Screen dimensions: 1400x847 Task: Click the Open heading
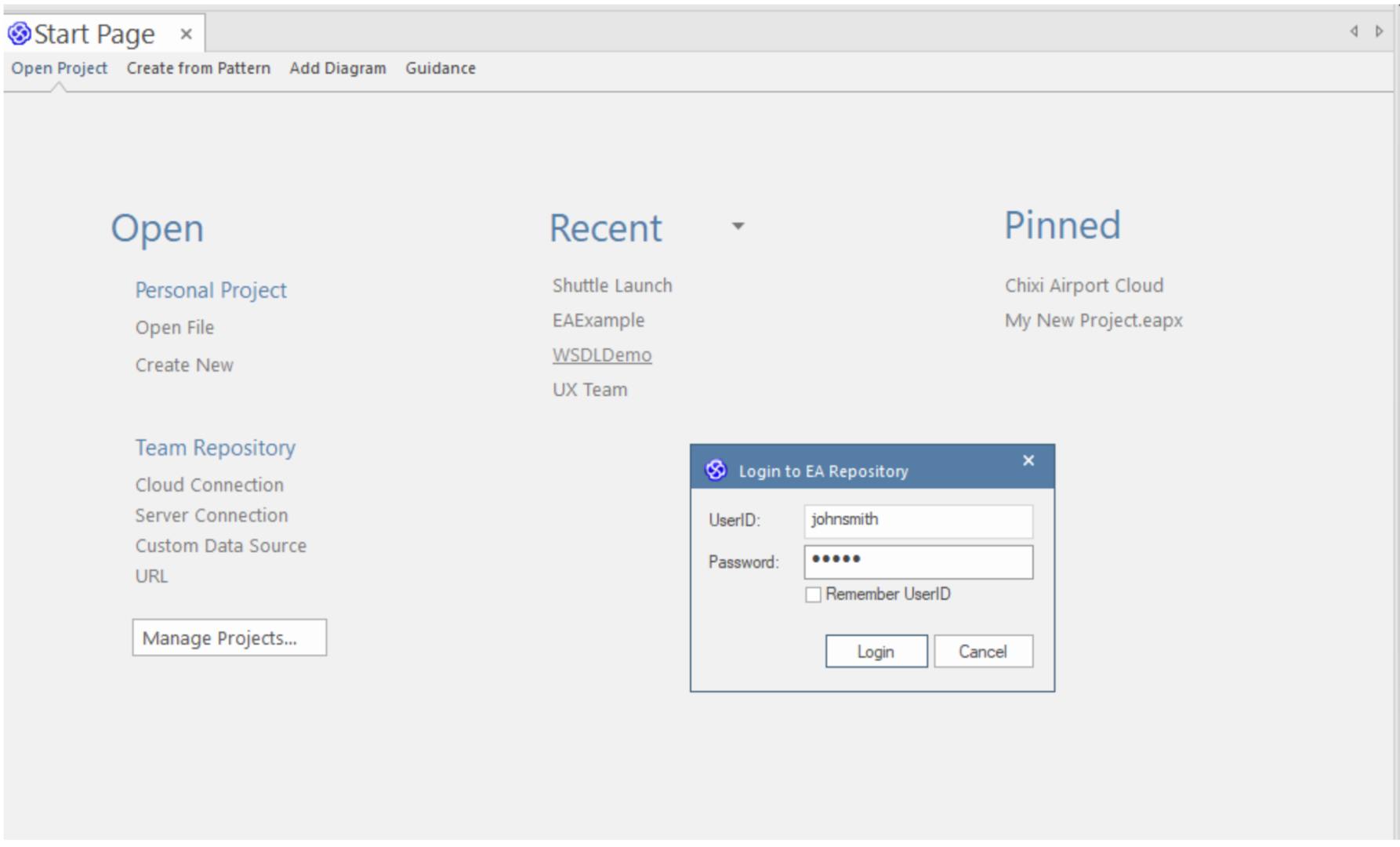point(157,229)
